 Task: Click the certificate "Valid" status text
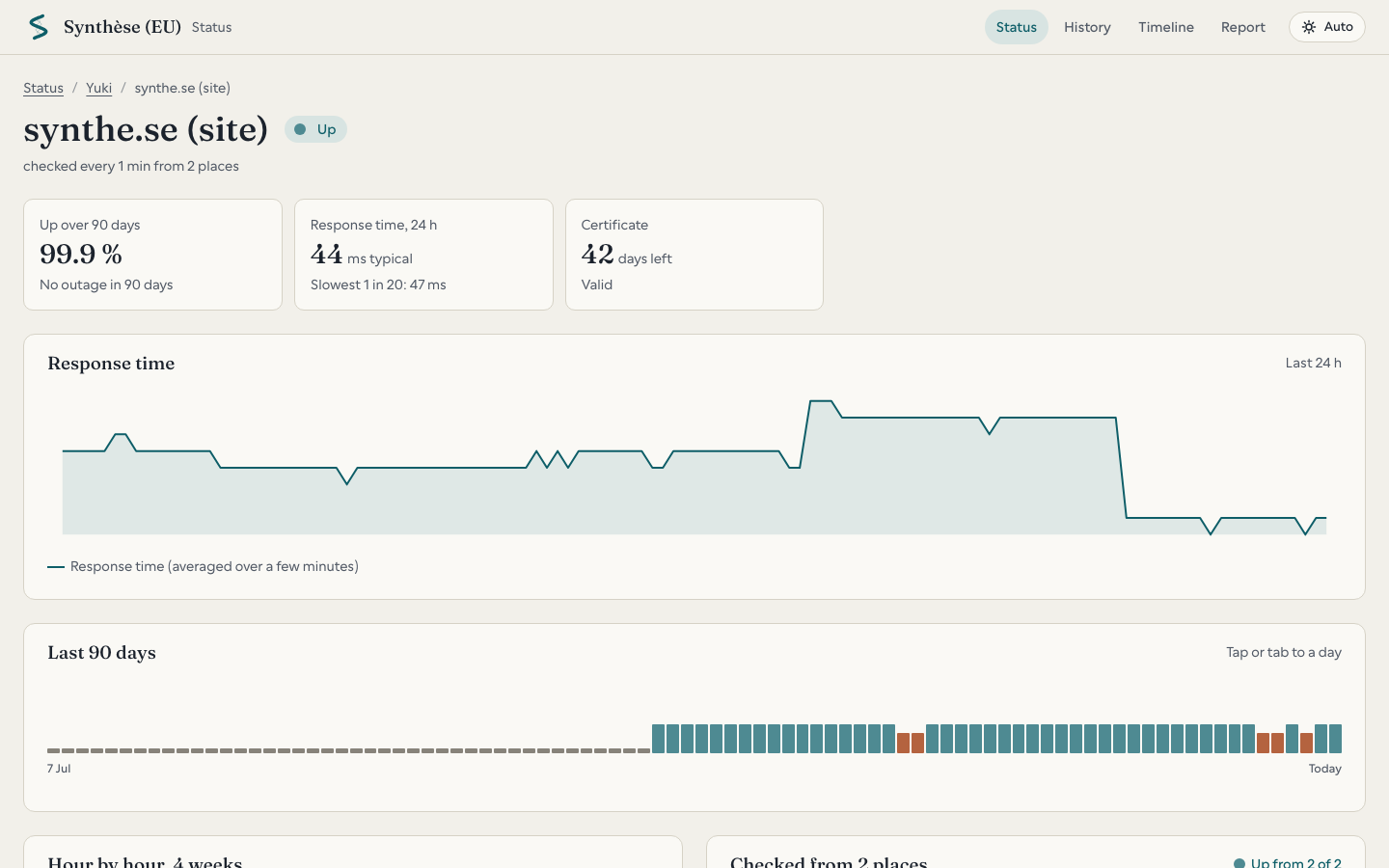tap(597, 285)
